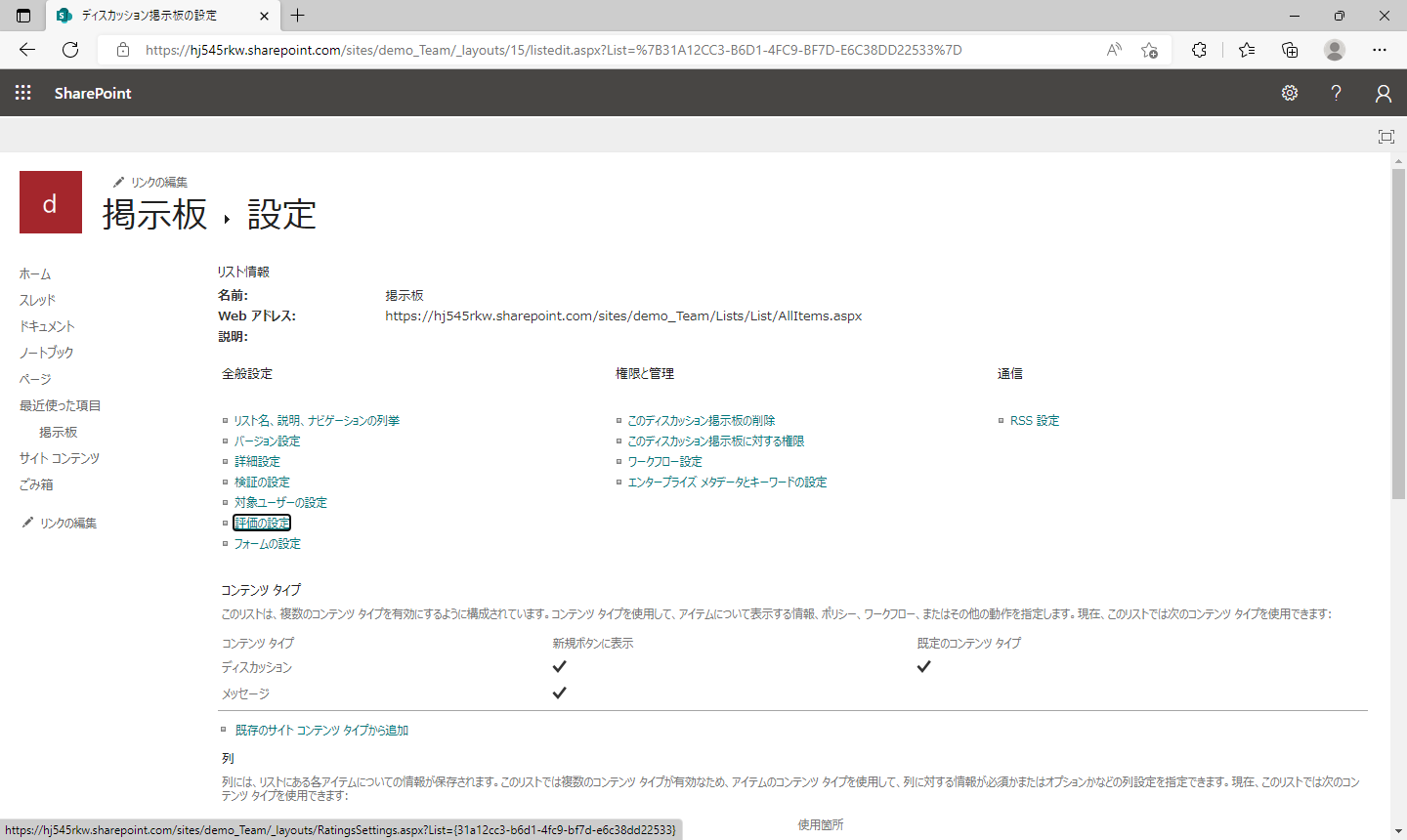1407x840 pixels.
Task: Open 最近使った項目 in the sidebar
Action: 60,405
